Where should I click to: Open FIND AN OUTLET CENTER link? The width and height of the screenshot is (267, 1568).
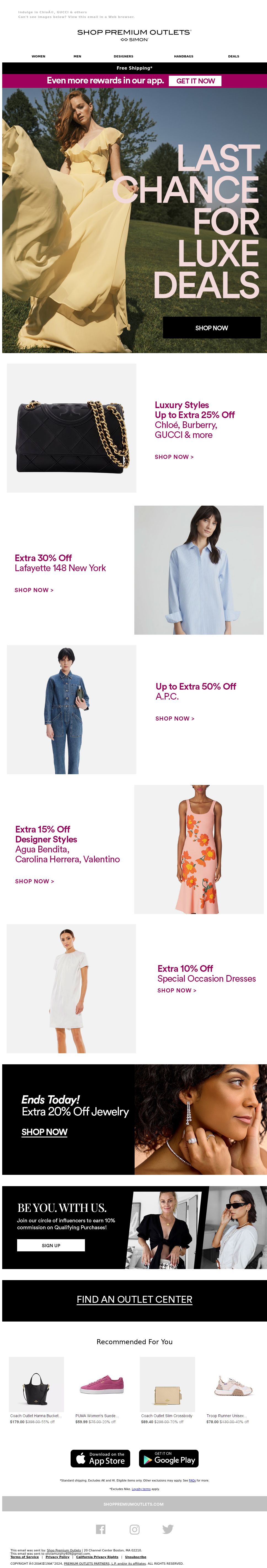click(134, 1299)
